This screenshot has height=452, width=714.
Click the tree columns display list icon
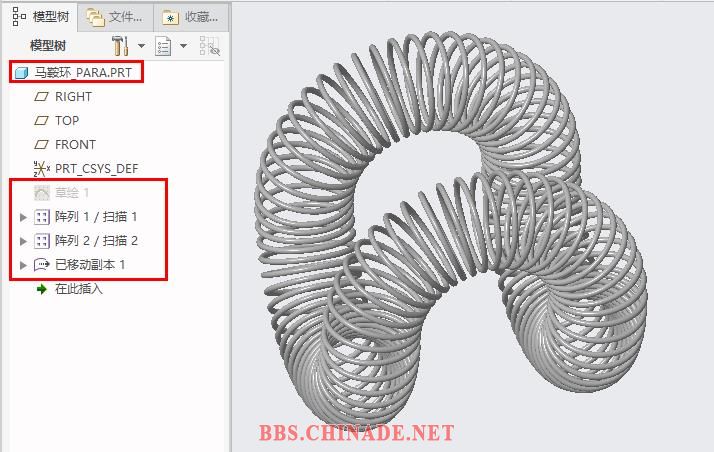(165, 46)
